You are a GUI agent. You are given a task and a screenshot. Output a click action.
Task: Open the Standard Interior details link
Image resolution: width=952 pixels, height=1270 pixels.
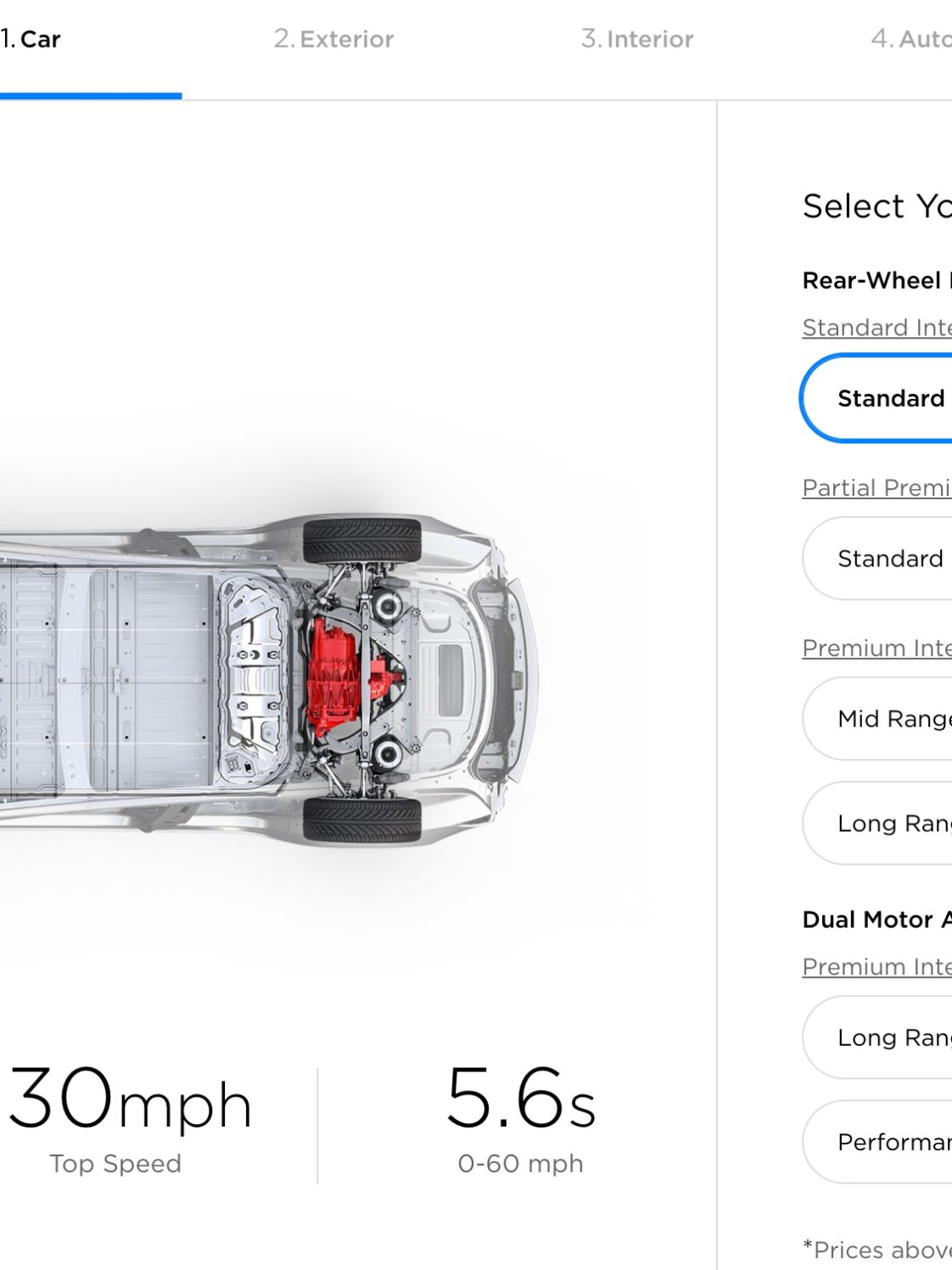[x=877, y=328]
